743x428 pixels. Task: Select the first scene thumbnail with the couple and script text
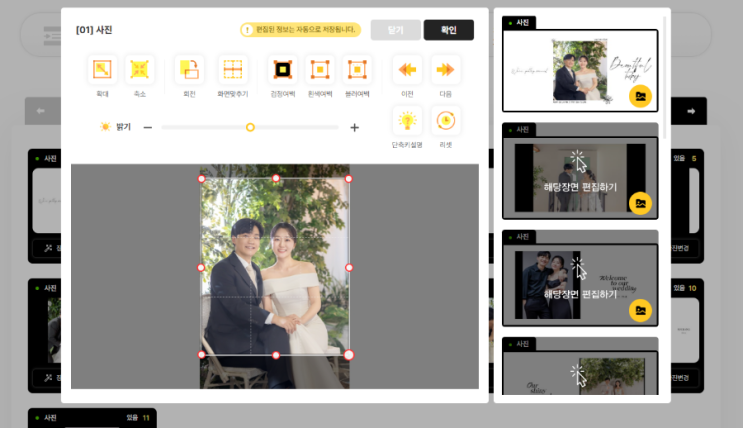[580, 71]
